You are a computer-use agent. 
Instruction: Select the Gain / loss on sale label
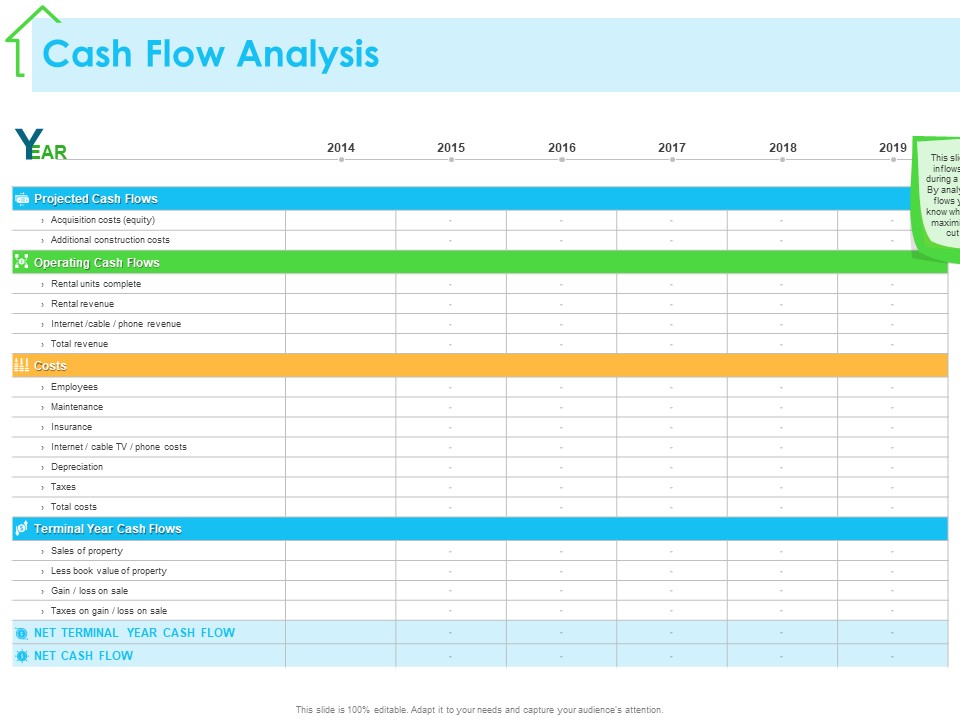click(x=89, y=591)
